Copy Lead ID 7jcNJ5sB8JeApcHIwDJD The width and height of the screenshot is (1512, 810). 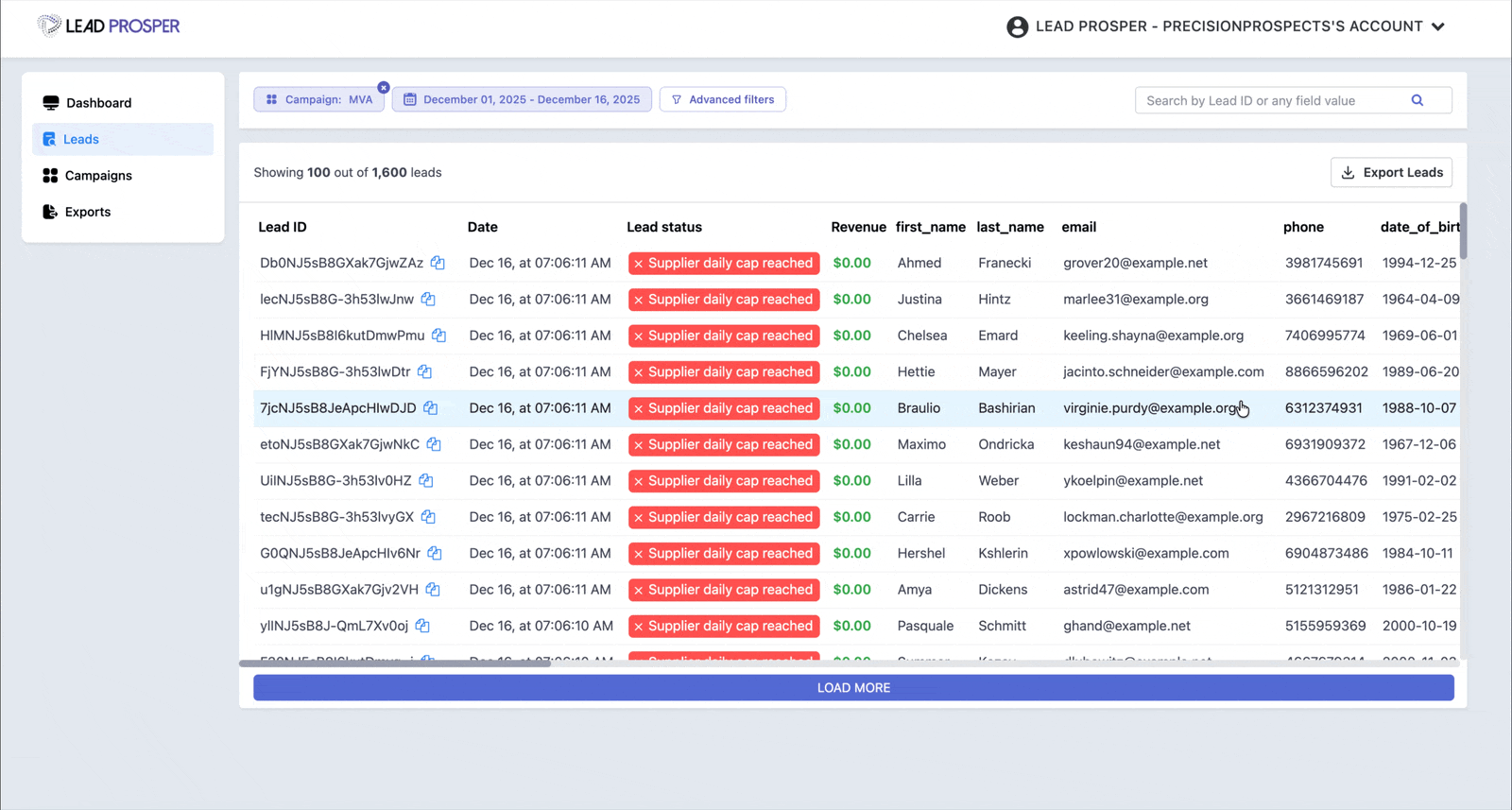[x=431, y=408]
